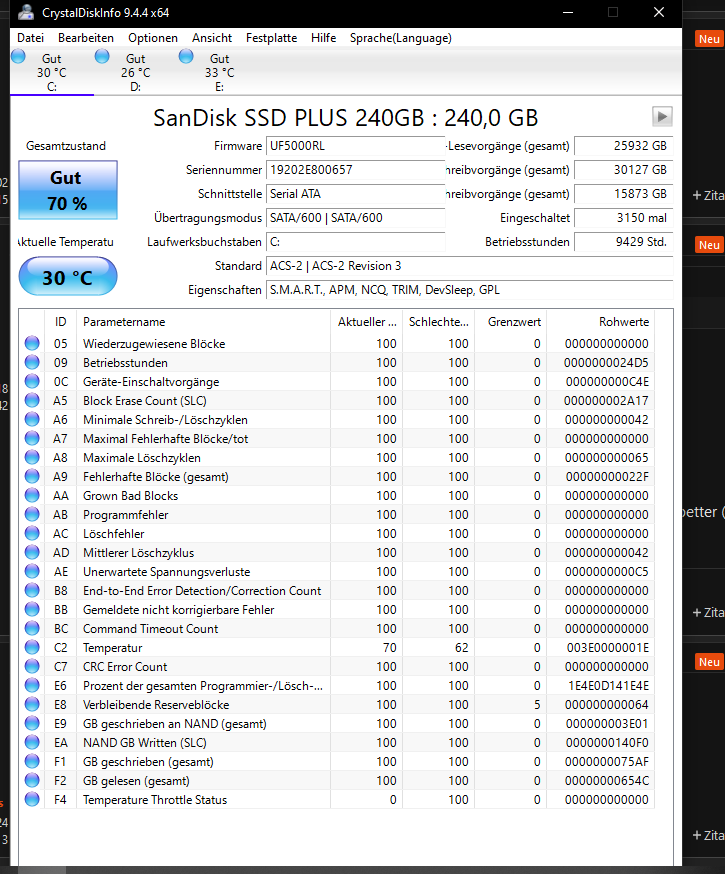The height and width of the screenshot is (874, 725).
Task: Click the Übertragungsmodus field SATA/600
Action: [355, 218]
